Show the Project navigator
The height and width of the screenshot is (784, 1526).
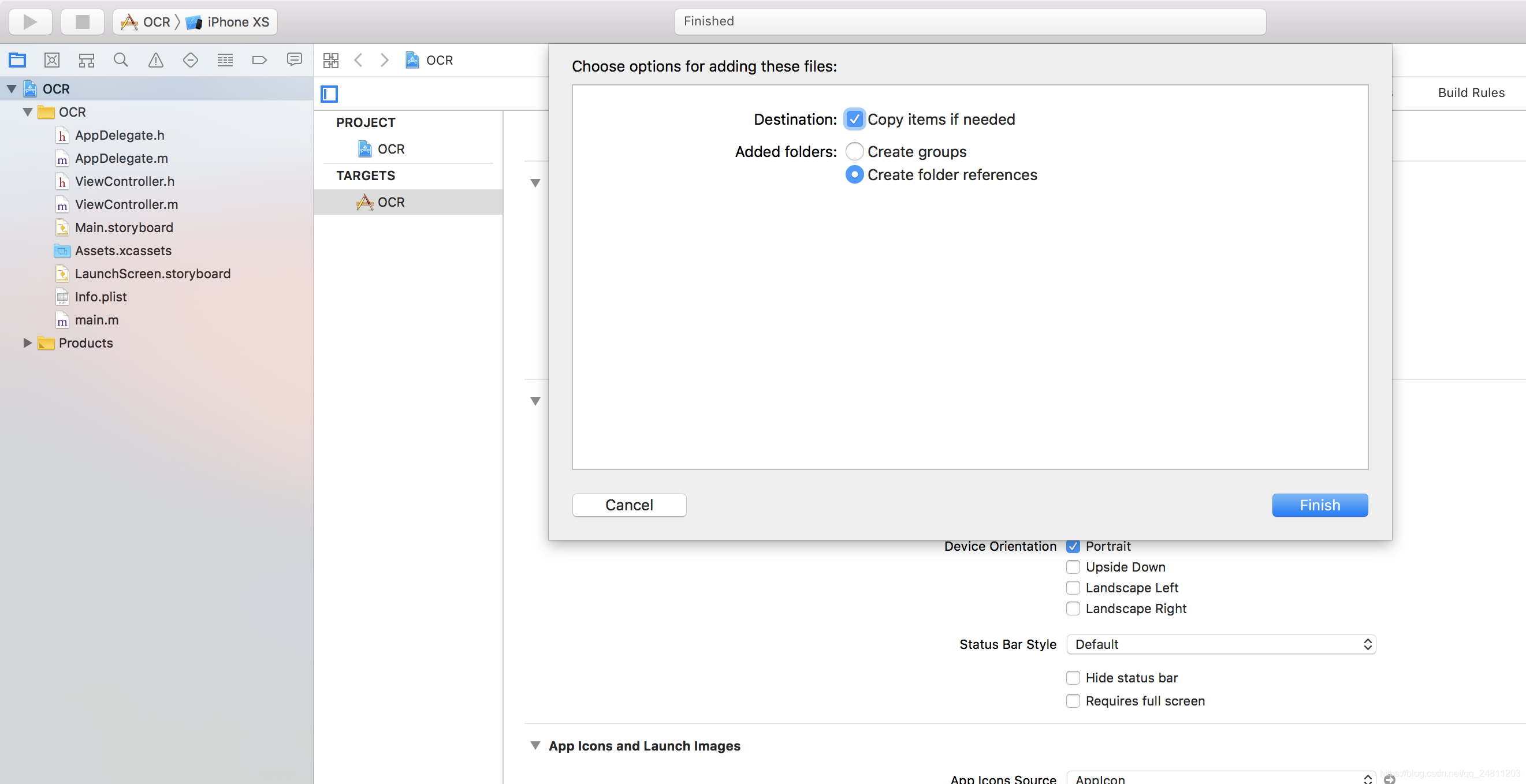[17, 60]
